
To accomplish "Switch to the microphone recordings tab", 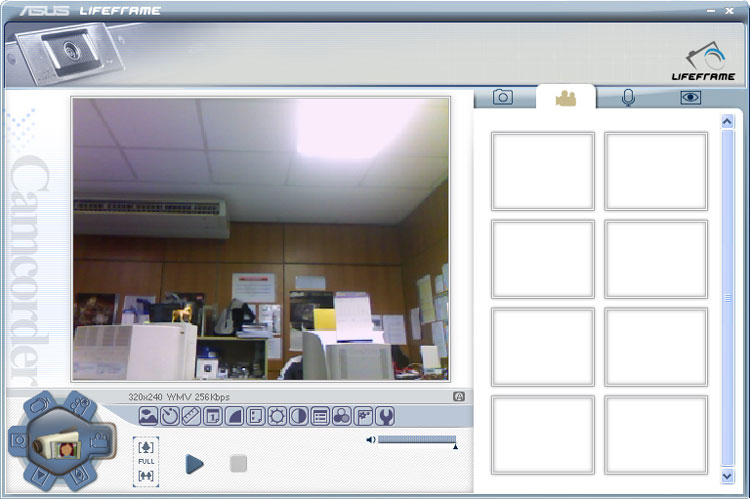I will (x=628, y=98).
